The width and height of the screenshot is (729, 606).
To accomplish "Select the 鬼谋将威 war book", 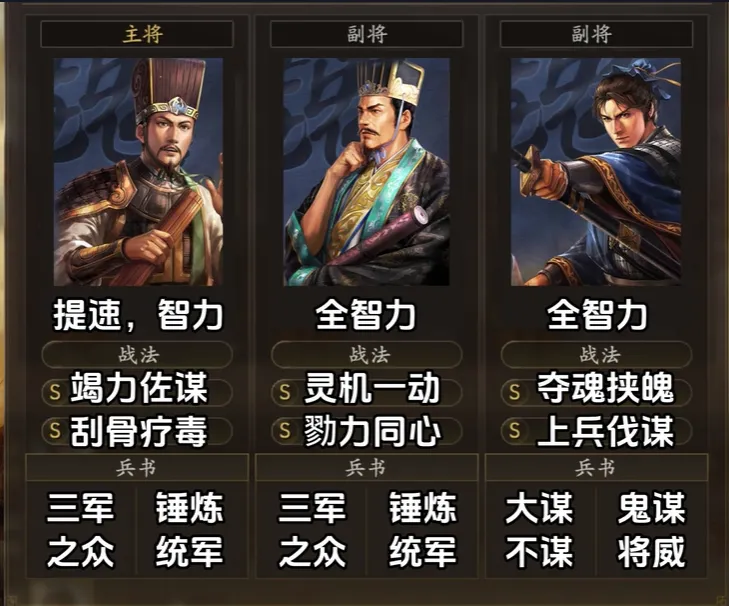I will click(652, 530).
